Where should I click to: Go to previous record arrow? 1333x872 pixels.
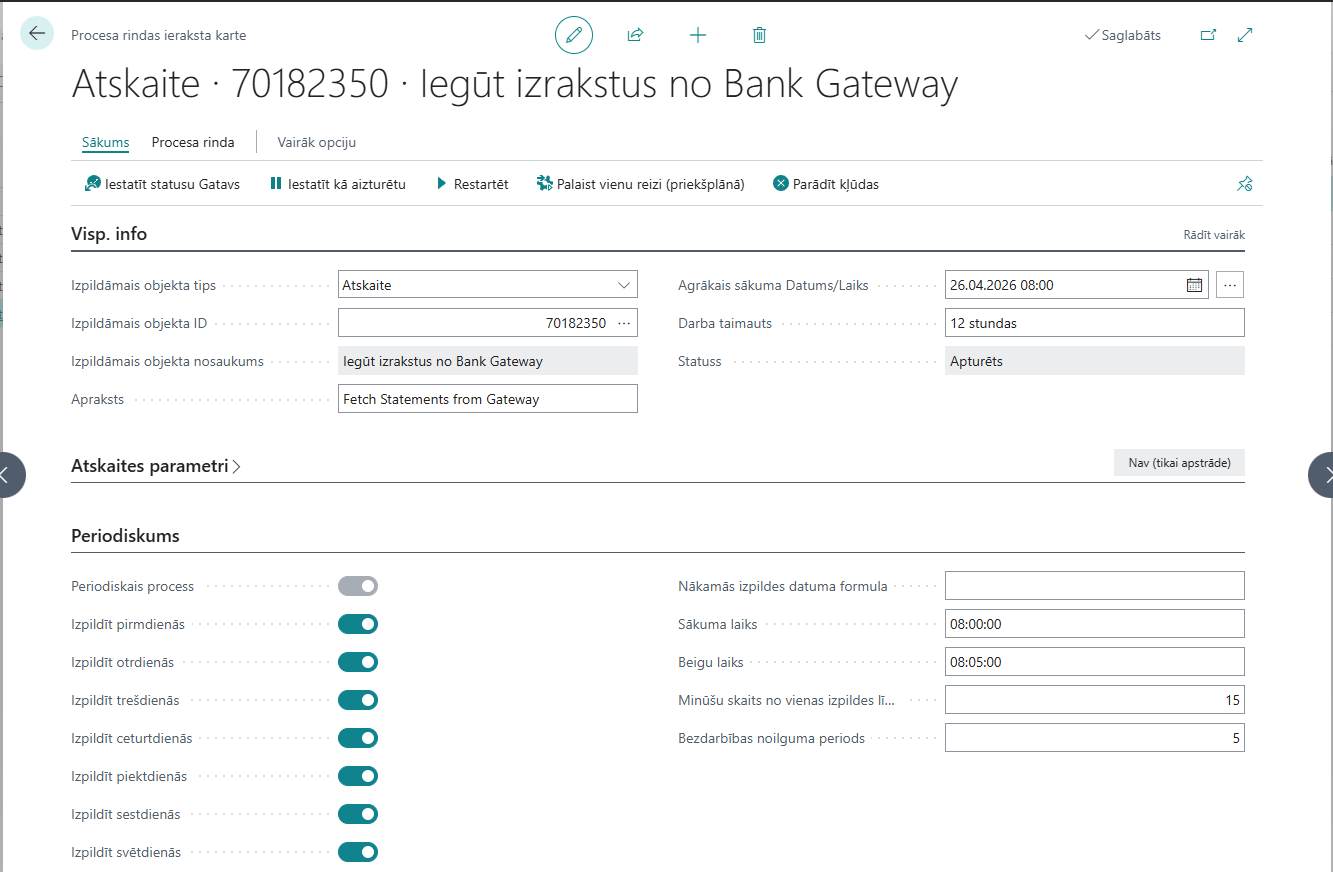coord(10,475)
